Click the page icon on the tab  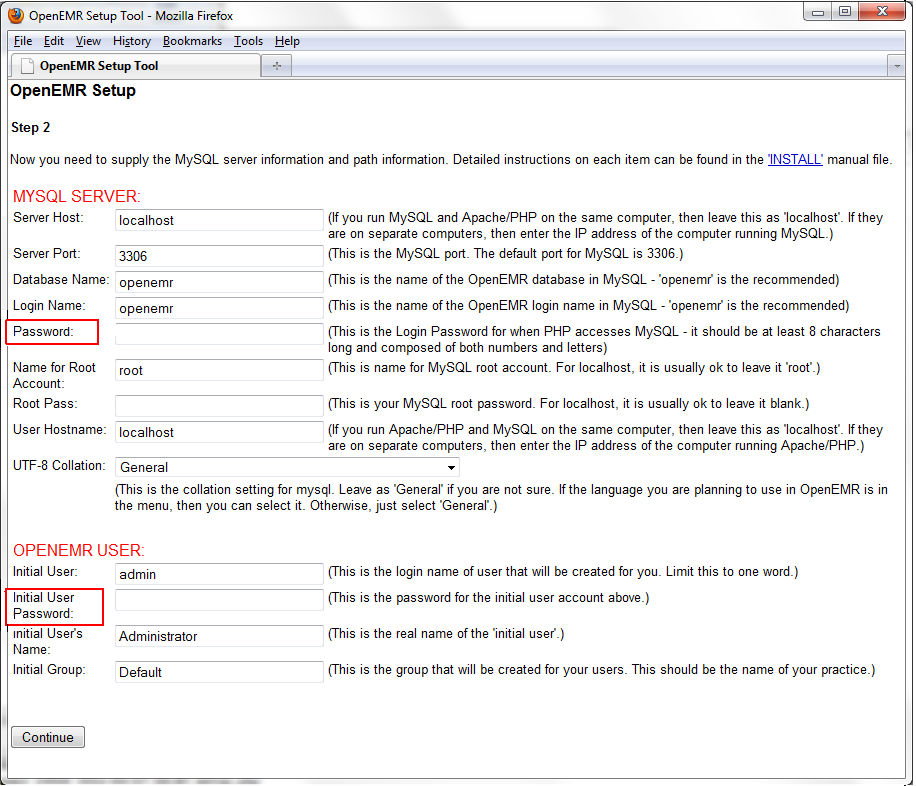coord(27,66)
